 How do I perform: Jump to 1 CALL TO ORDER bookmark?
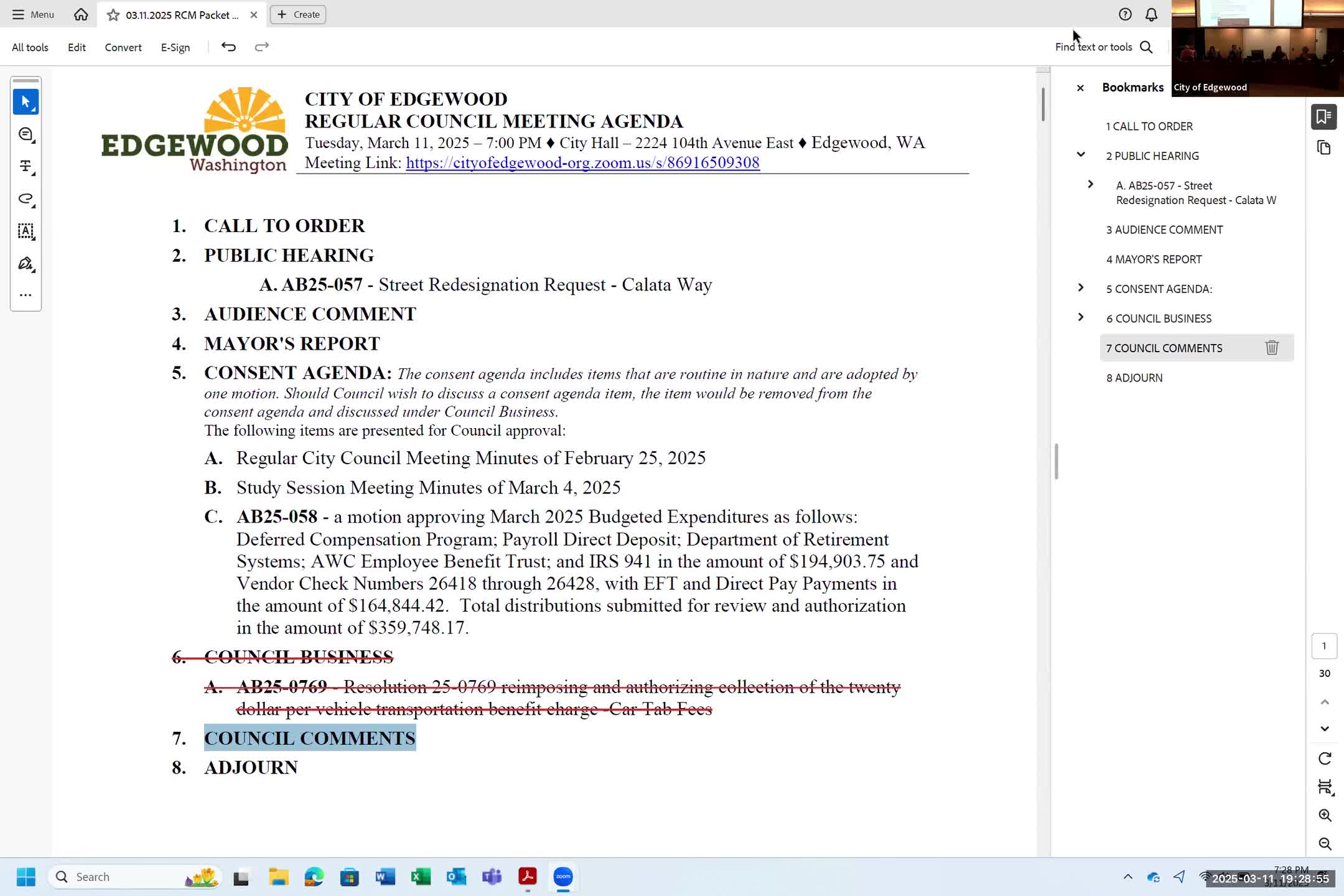[1149, 126]
